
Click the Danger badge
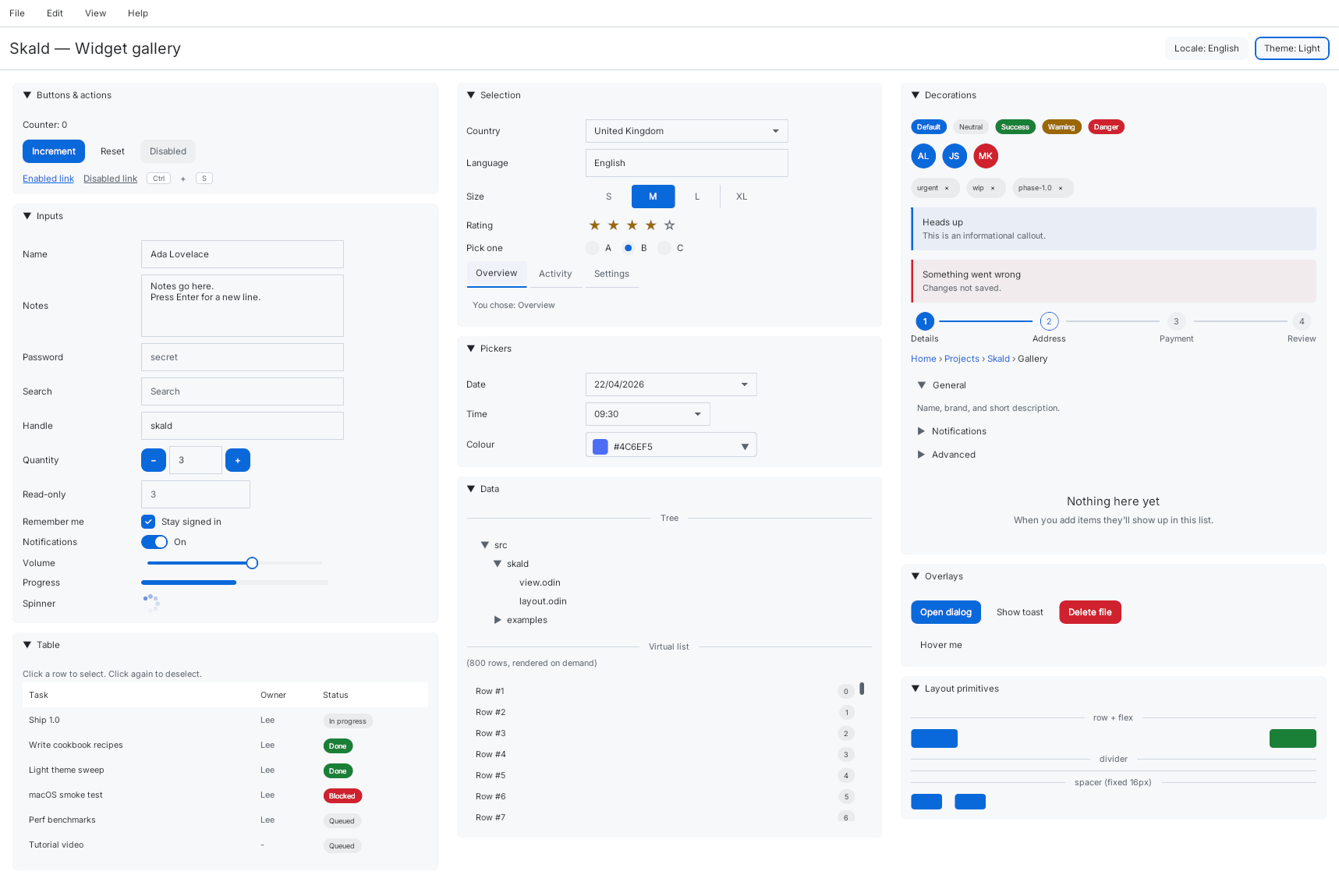tap(1106, 127)
